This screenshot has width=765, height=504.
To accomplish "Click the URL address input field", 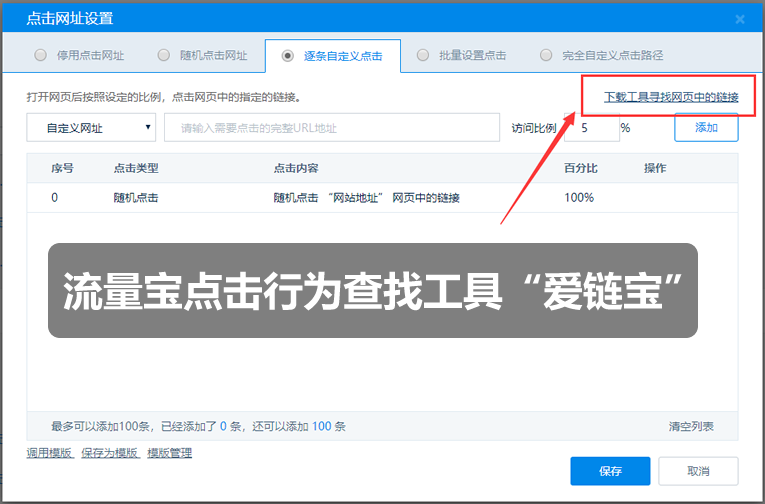I will point(332,128).
